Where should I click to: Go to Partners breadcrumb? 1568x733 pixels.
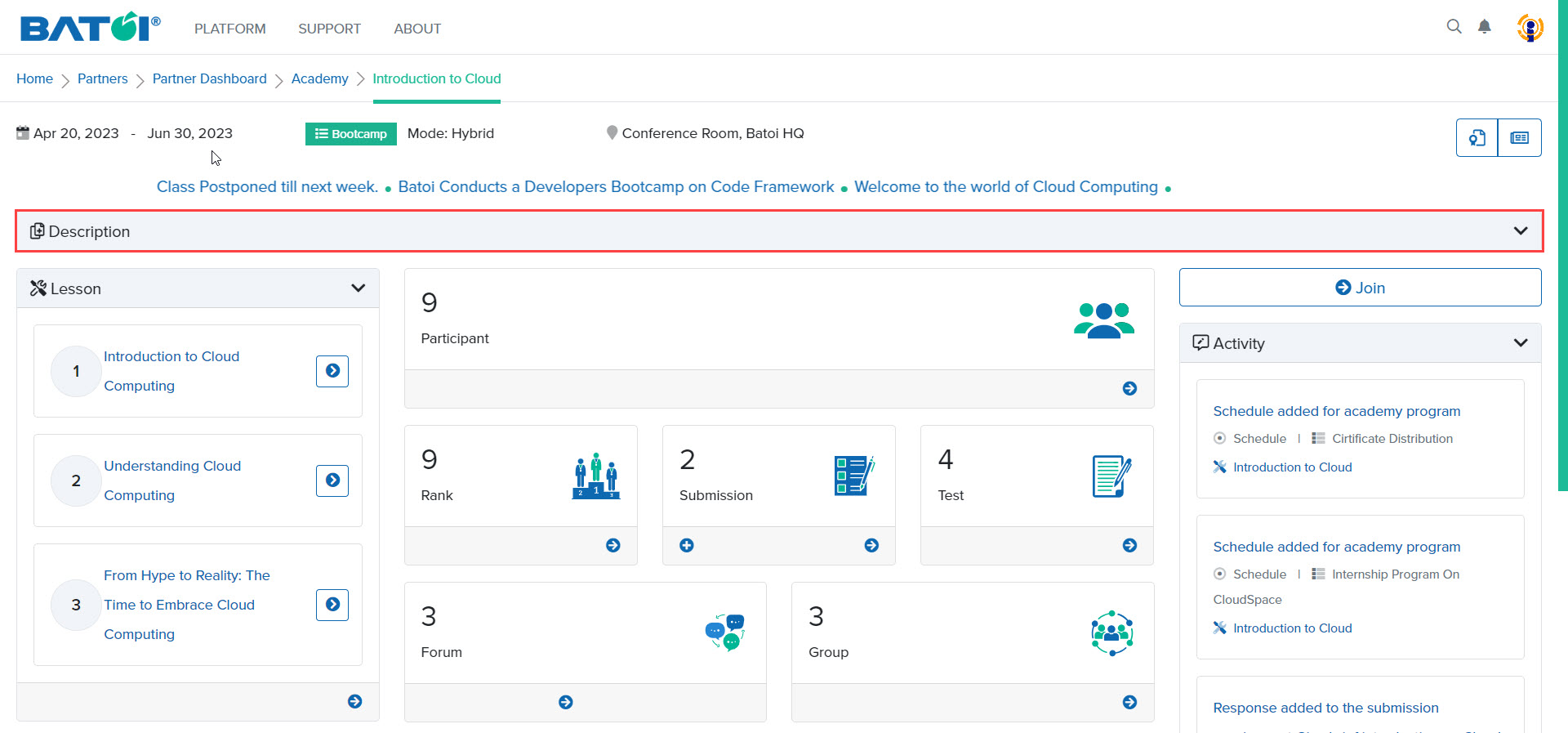coord(103,78)
